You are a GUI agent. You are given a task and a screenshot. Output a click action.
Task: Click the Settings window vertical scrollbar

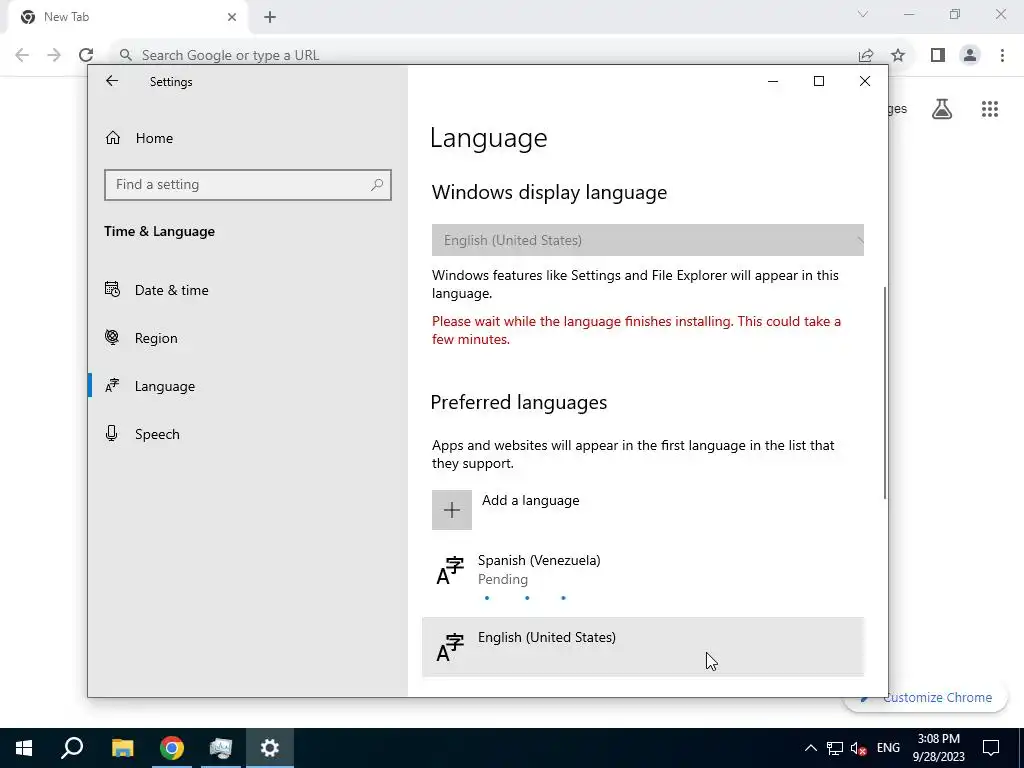coord(885,392)
